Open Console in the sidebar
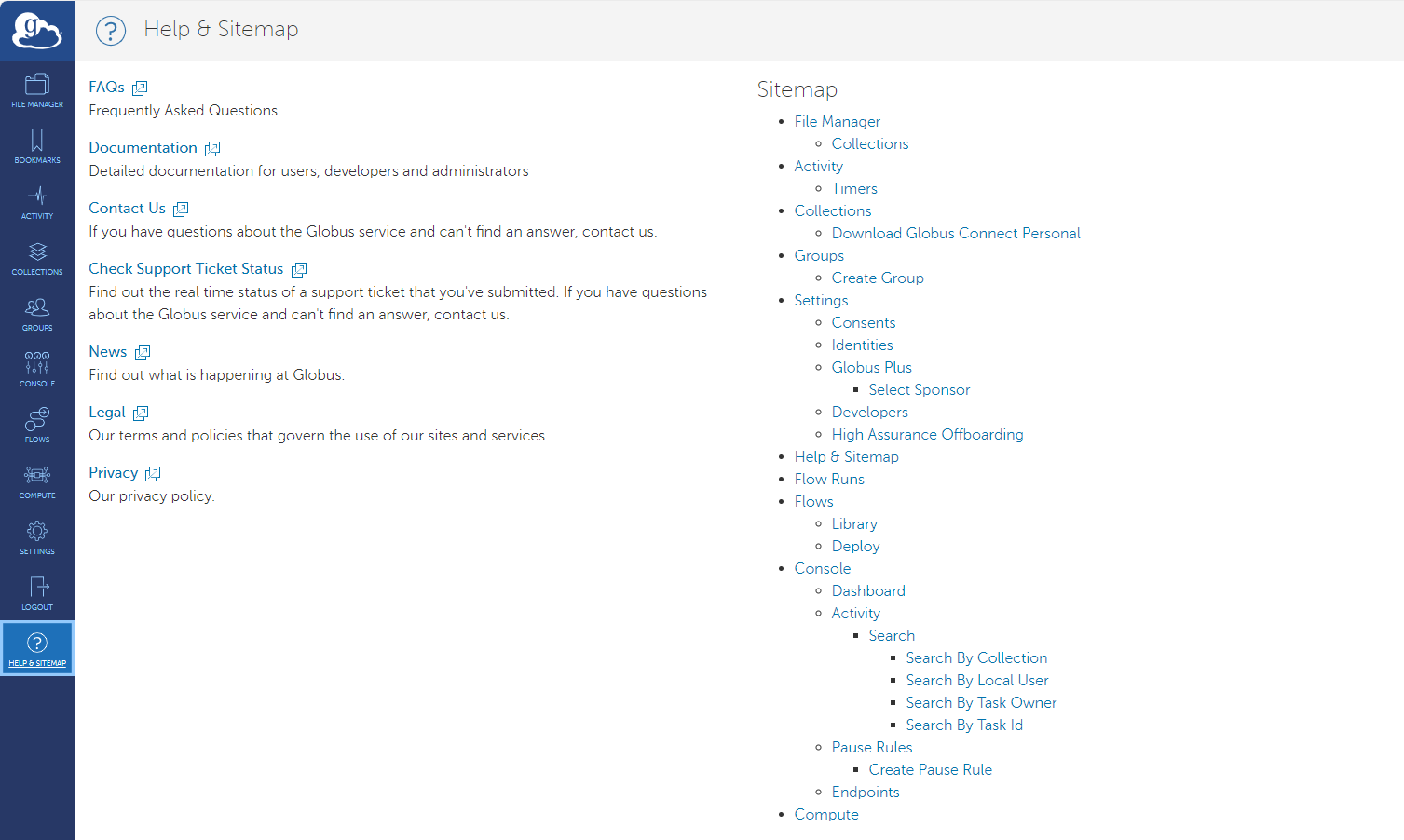The width and height of the screenshot is (1404, 840). [x=37, y=370]
